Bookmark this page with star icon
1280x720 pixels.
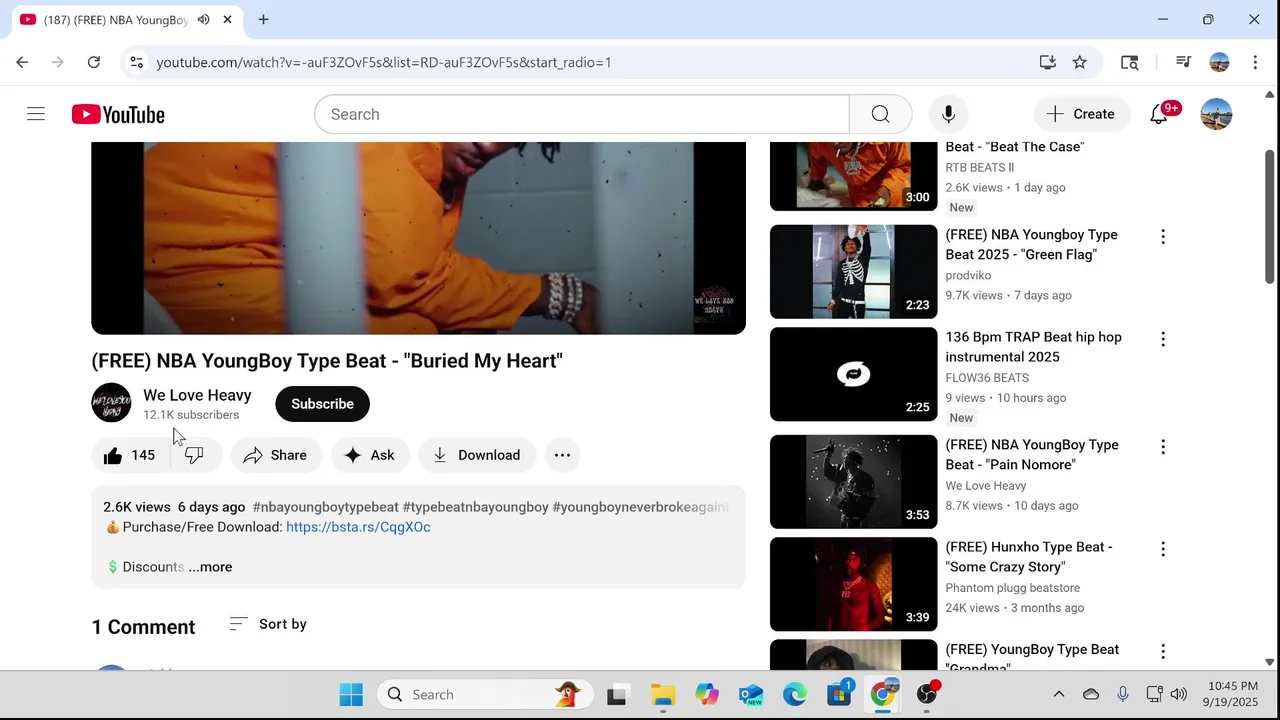pyautogui.click(x=1080, y=62)
